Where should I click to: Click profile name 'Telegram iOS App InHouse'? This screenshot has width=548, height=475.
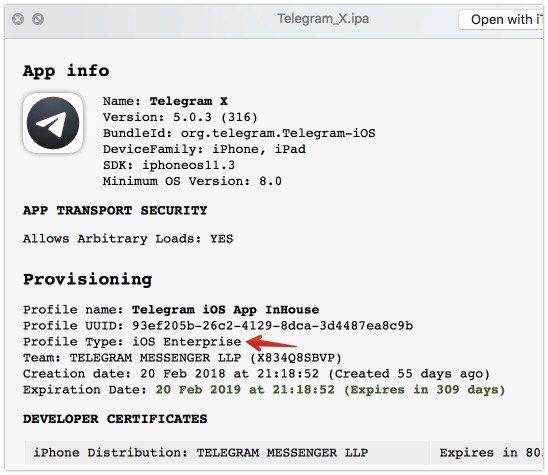pyautogui.click(x=225, y=310)
